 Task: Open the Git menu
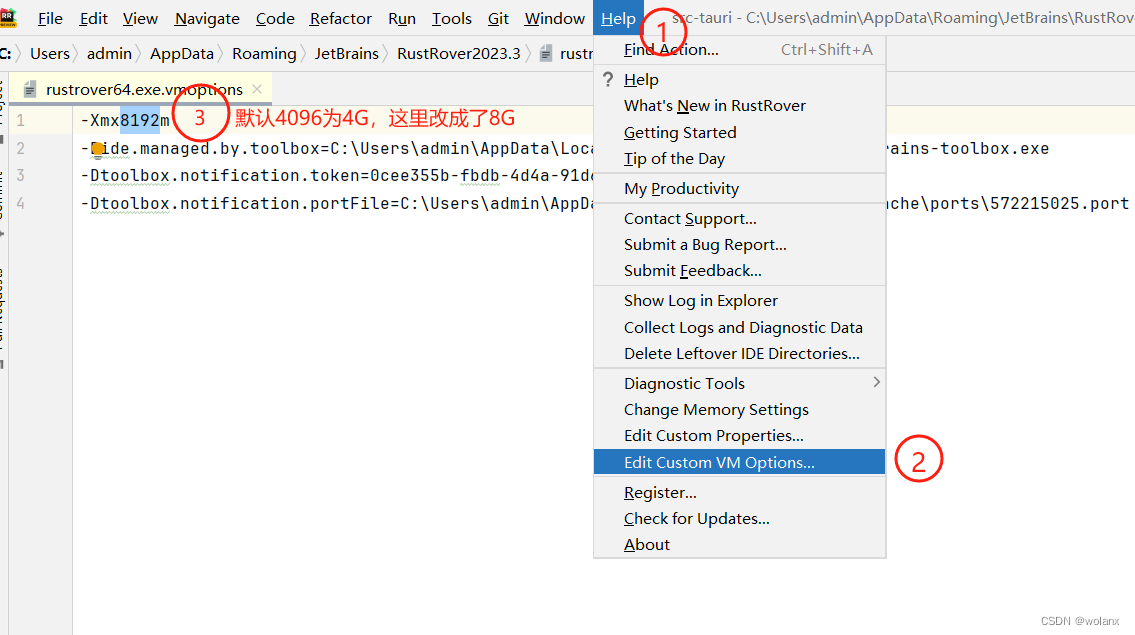pos(498,18)
